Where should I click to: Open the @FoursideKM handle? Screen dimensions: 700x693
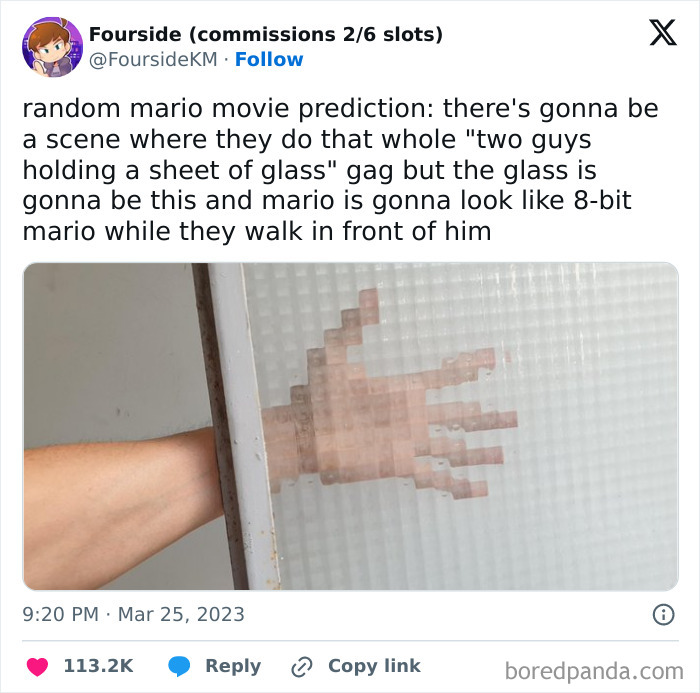[x=153, y=59]
